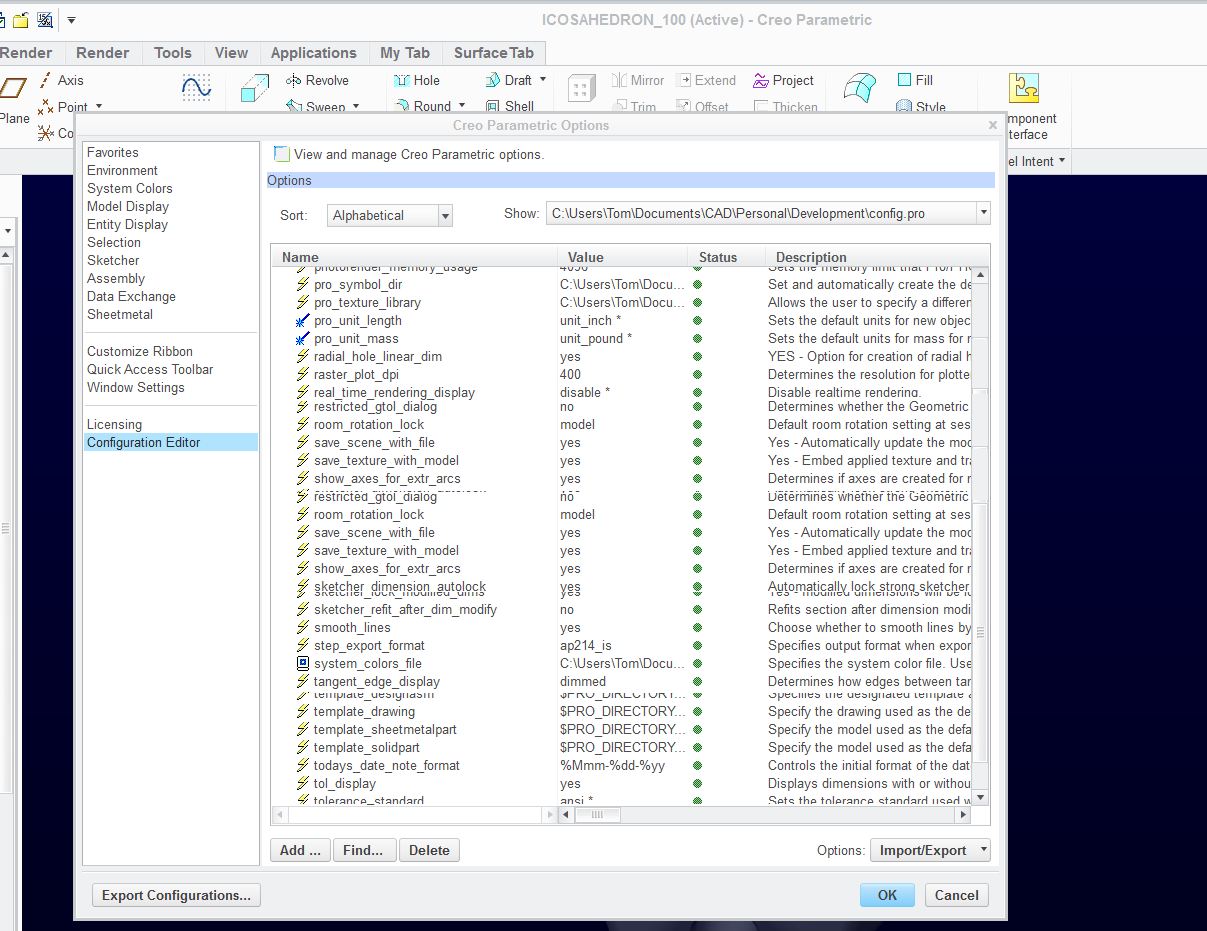Click the options table vertical scrollbar down arrow
This screenshot has height=931, width=1207.
(981, 797)
